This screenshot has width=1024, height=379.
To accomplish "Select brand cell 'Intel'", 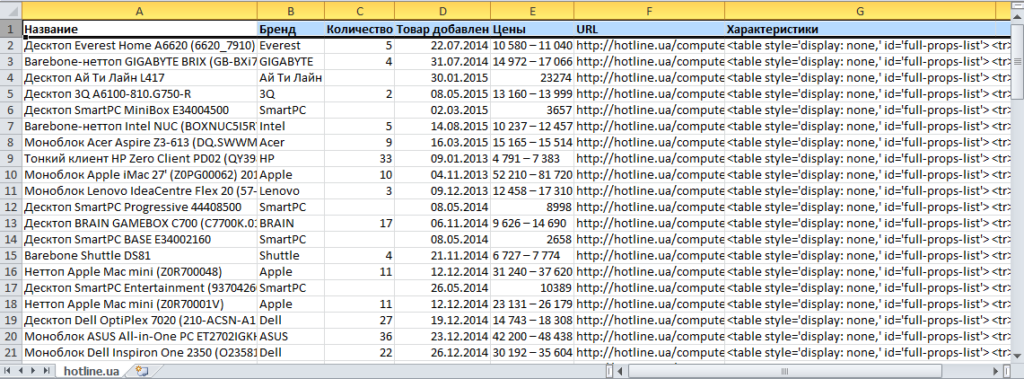I will 291,126.
